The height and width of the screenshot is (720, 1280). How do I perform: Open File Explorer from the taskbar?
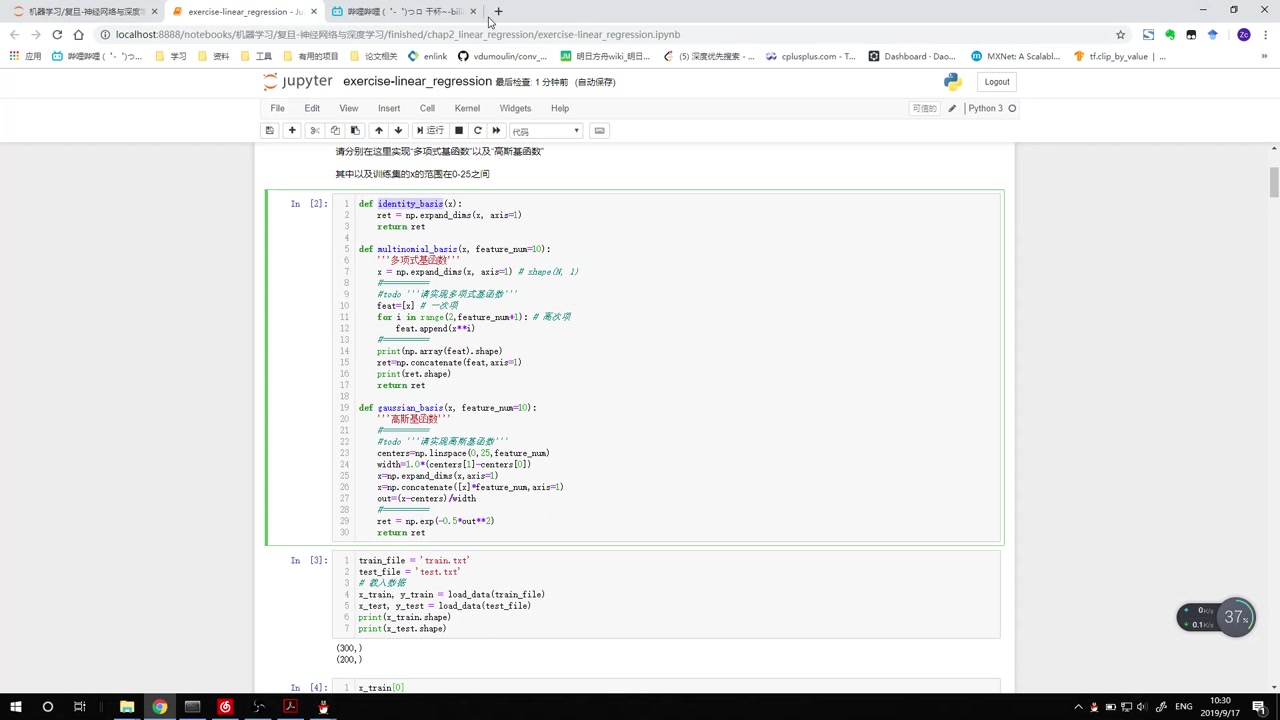pyautogui.click(x=127, y=707)
